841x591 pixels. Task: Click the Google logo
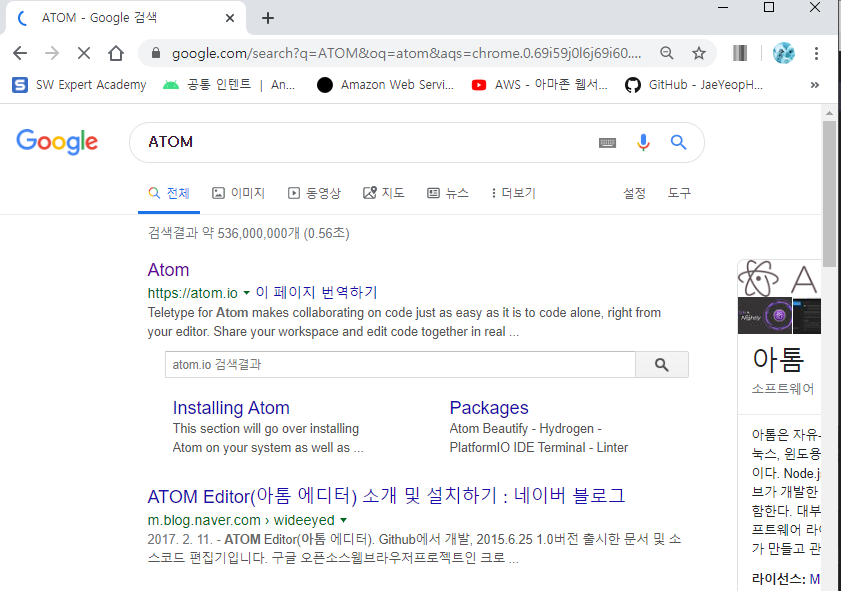tap(57, 142)
